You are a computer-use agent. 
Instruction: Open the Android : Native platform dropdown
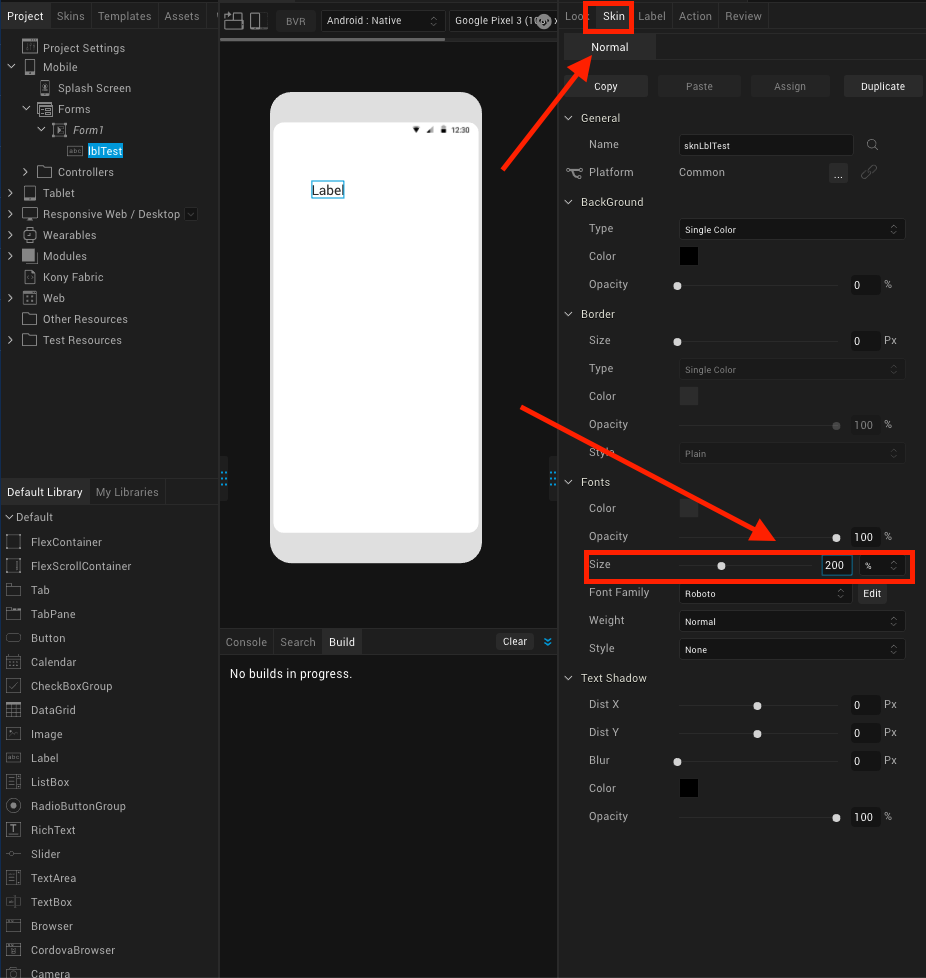click(x=383, y=21)
